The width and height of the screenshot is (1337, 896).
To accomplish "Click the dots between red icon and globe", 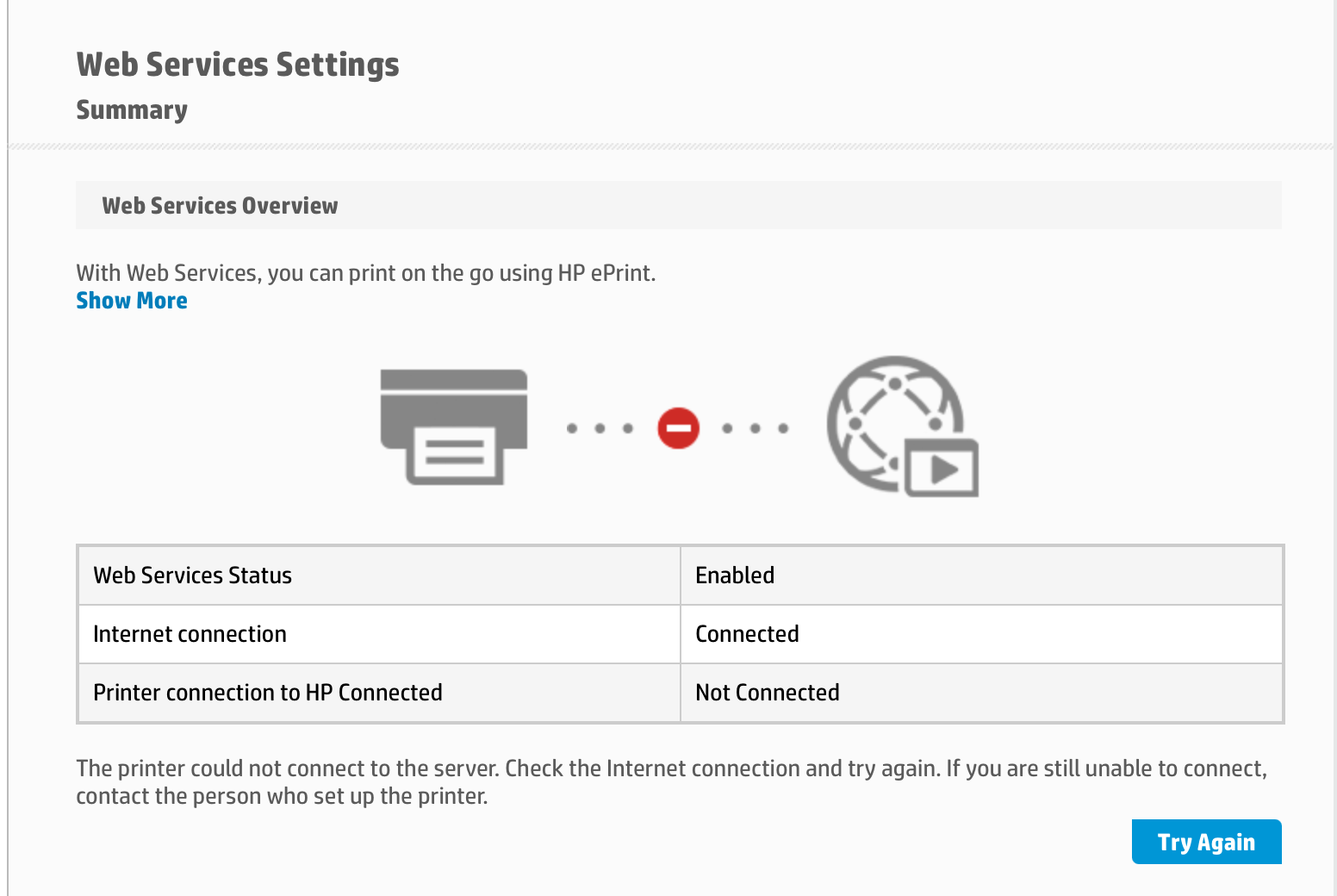I will 755,428.
